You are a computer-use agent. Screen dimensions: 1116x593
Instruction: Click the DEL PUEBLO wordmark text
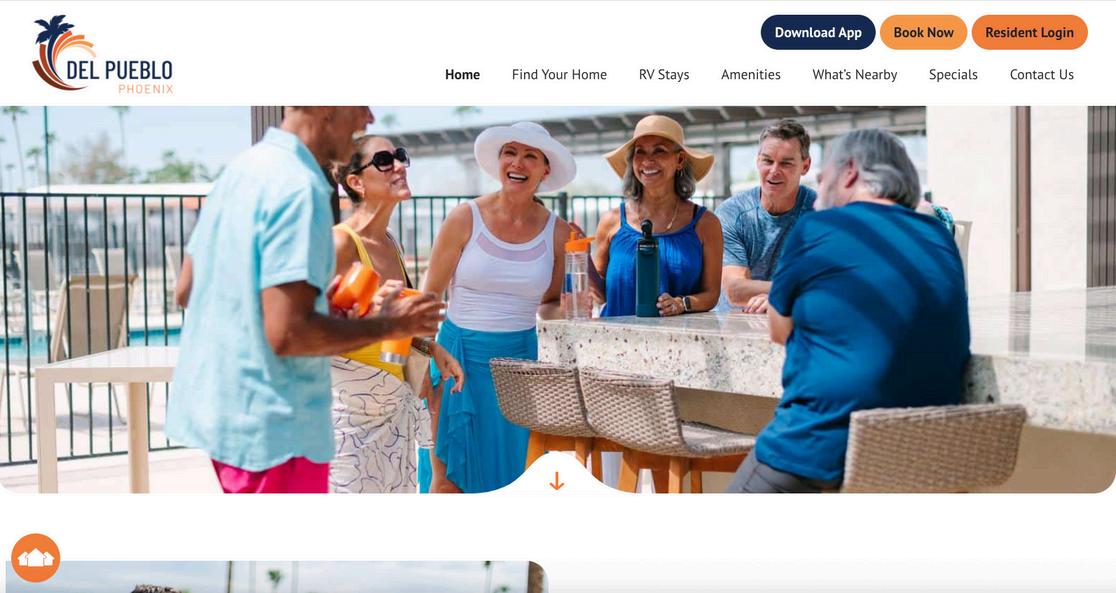[120, 70]
